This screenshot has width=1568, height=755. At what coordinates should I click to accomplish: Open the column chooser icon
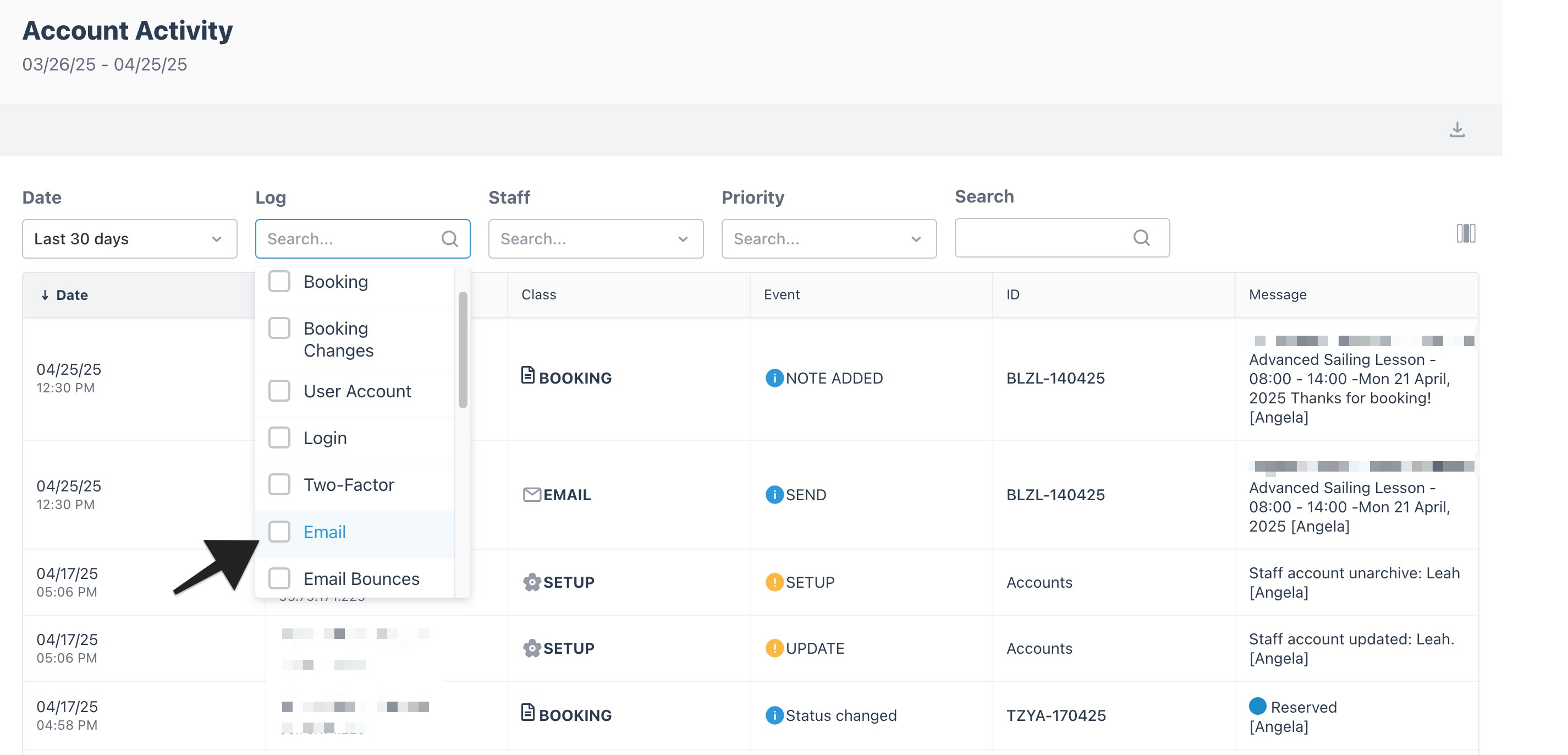1466,233
